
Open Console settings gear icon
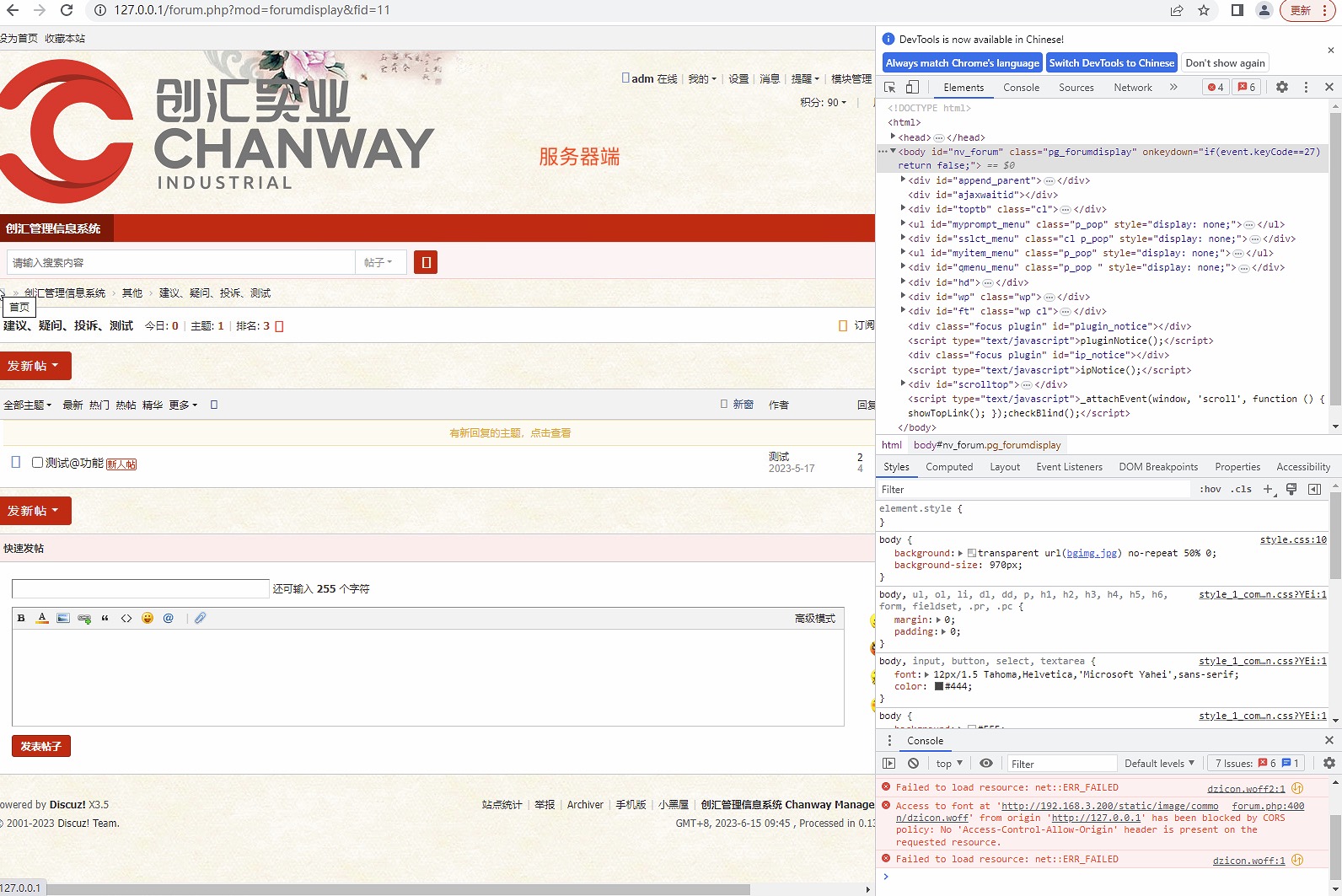(x=1329, y=763)
